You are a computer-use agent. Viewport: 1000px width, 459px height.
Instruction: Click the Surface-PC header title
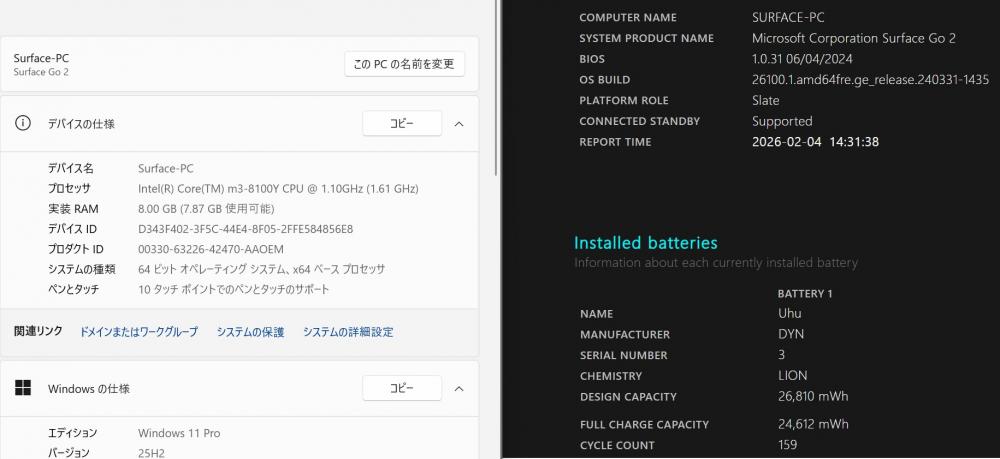pyautogui.click(x=41, y=58)
